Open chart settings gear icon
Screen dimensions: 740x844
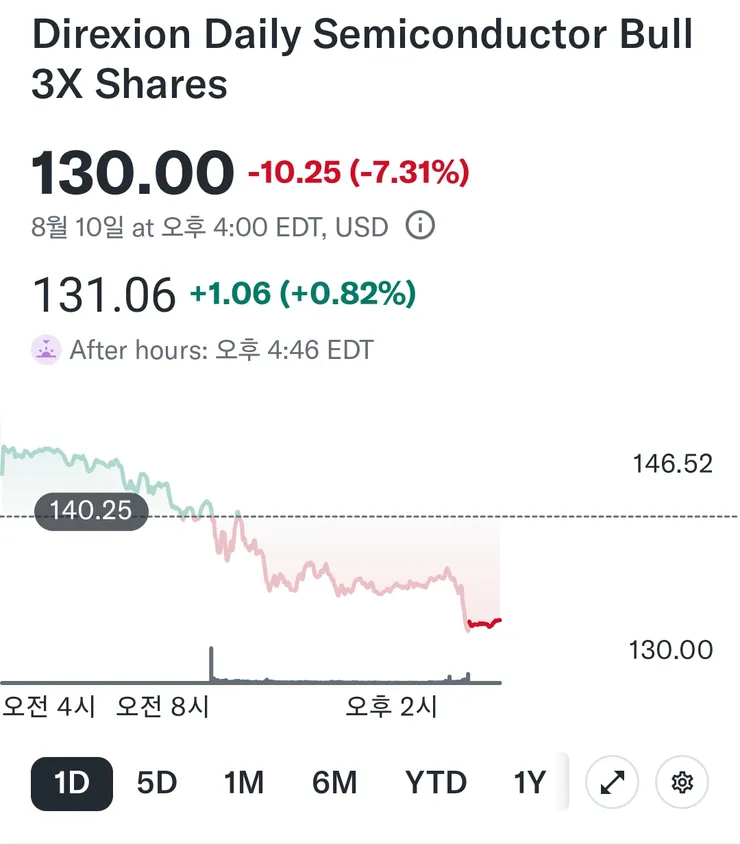click(682, 782)
